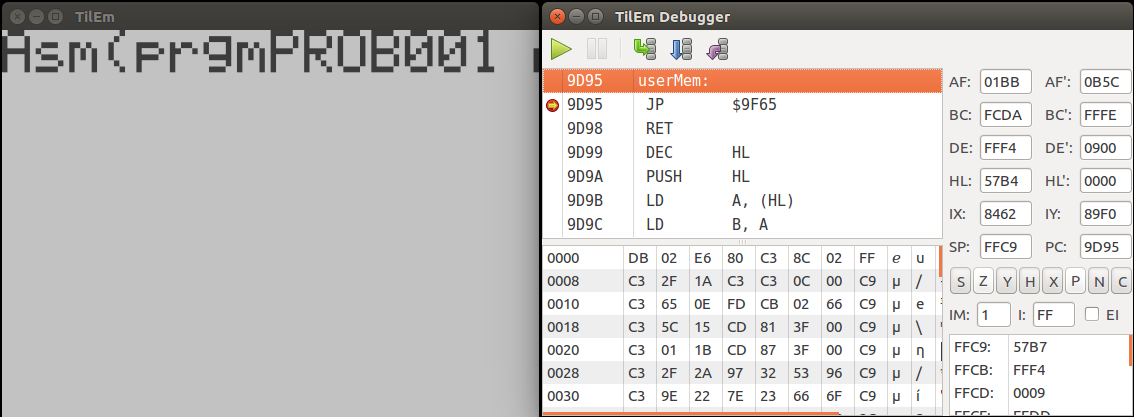Image resolution: width=1134 pixels, height=417 pixels.
Task: Click the DE register field
Action: point(1005,148)
